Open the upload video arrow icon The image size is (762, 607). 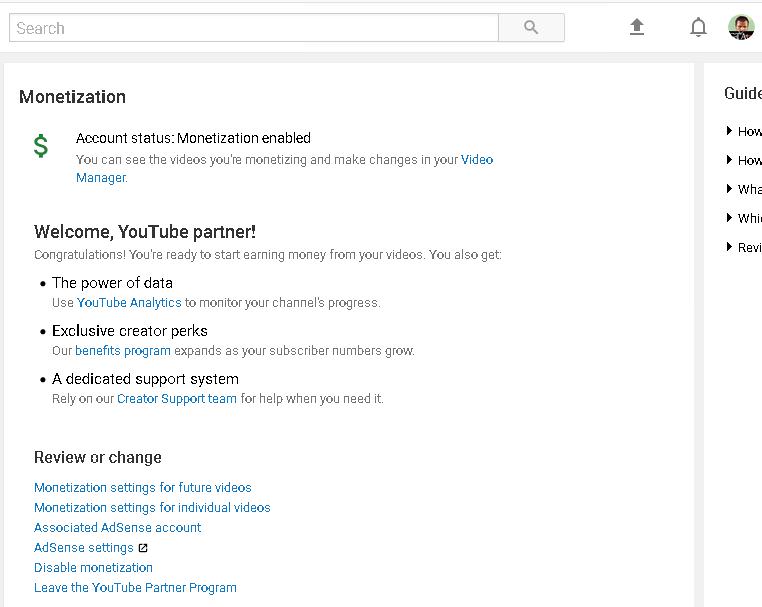pyautogui.click(x=637, y=27)
